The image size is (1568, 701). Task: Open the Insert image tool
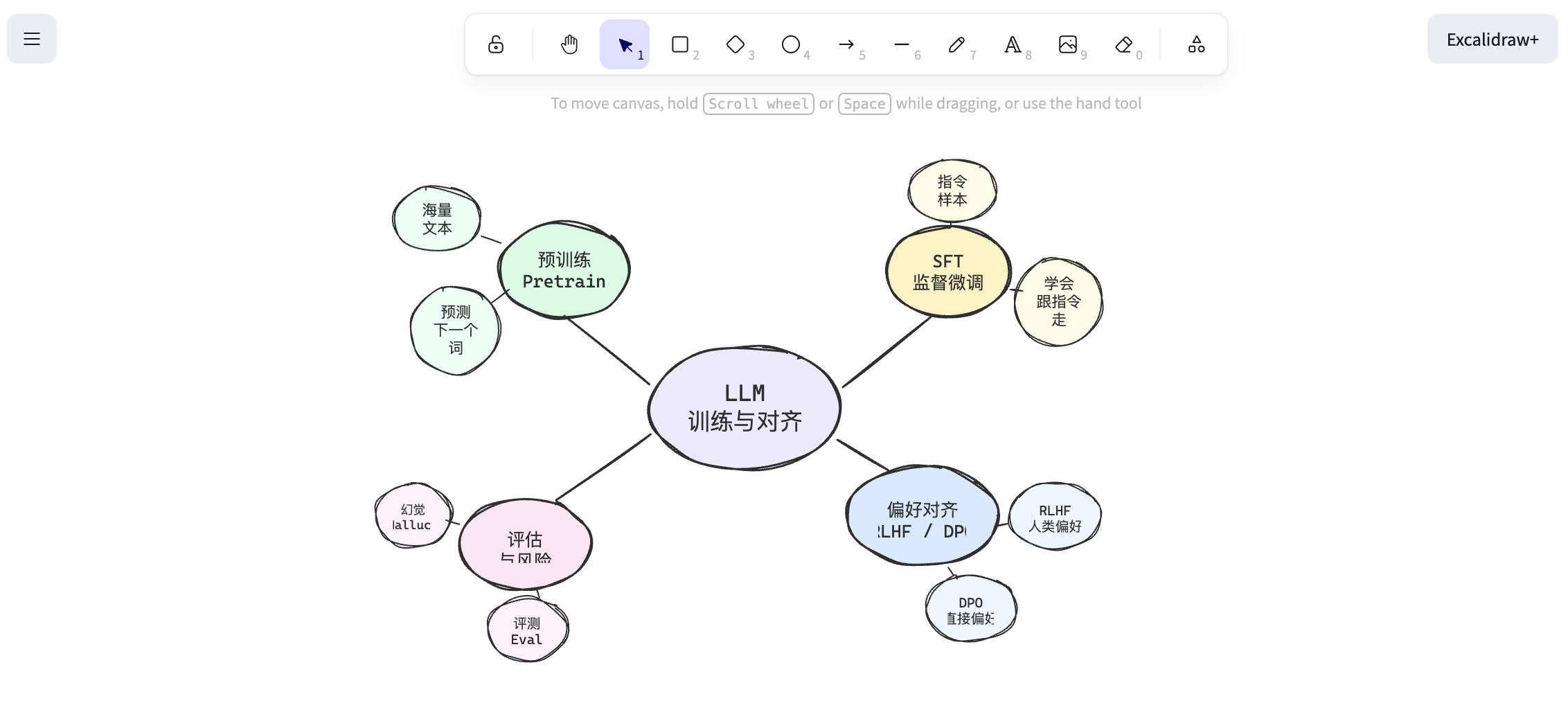[x=1068, y=45]
